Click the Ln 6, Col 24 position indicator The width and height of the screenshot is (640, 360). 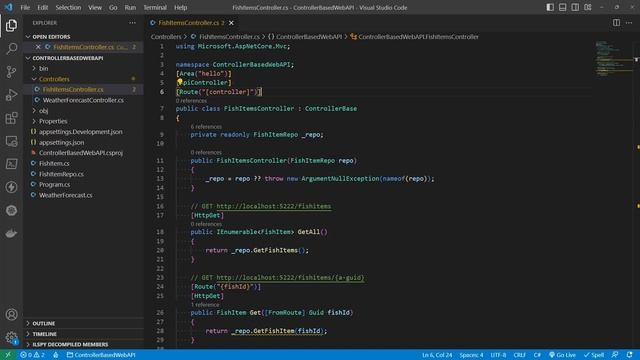pyautogui.click(x=437, y=355)
